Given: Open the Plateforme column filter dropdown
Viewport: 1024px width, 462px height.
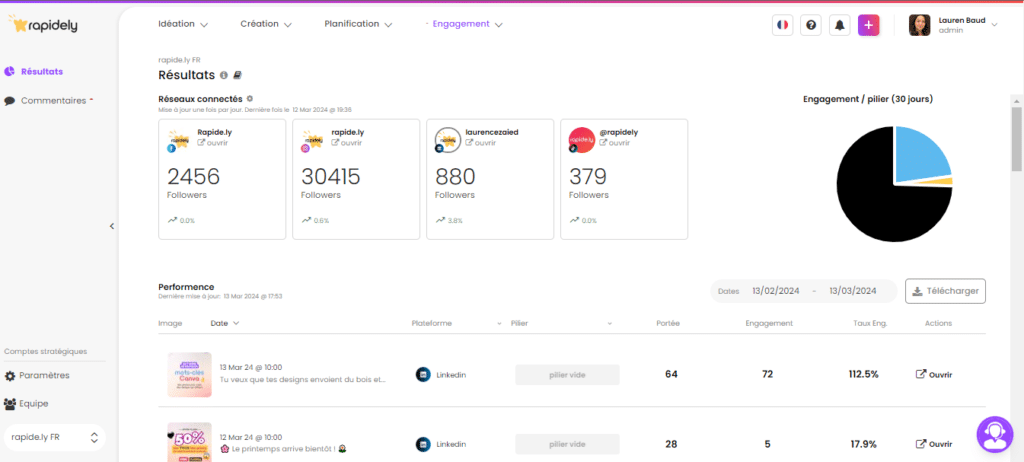Looking at the screenshot, I should (499, 324).
